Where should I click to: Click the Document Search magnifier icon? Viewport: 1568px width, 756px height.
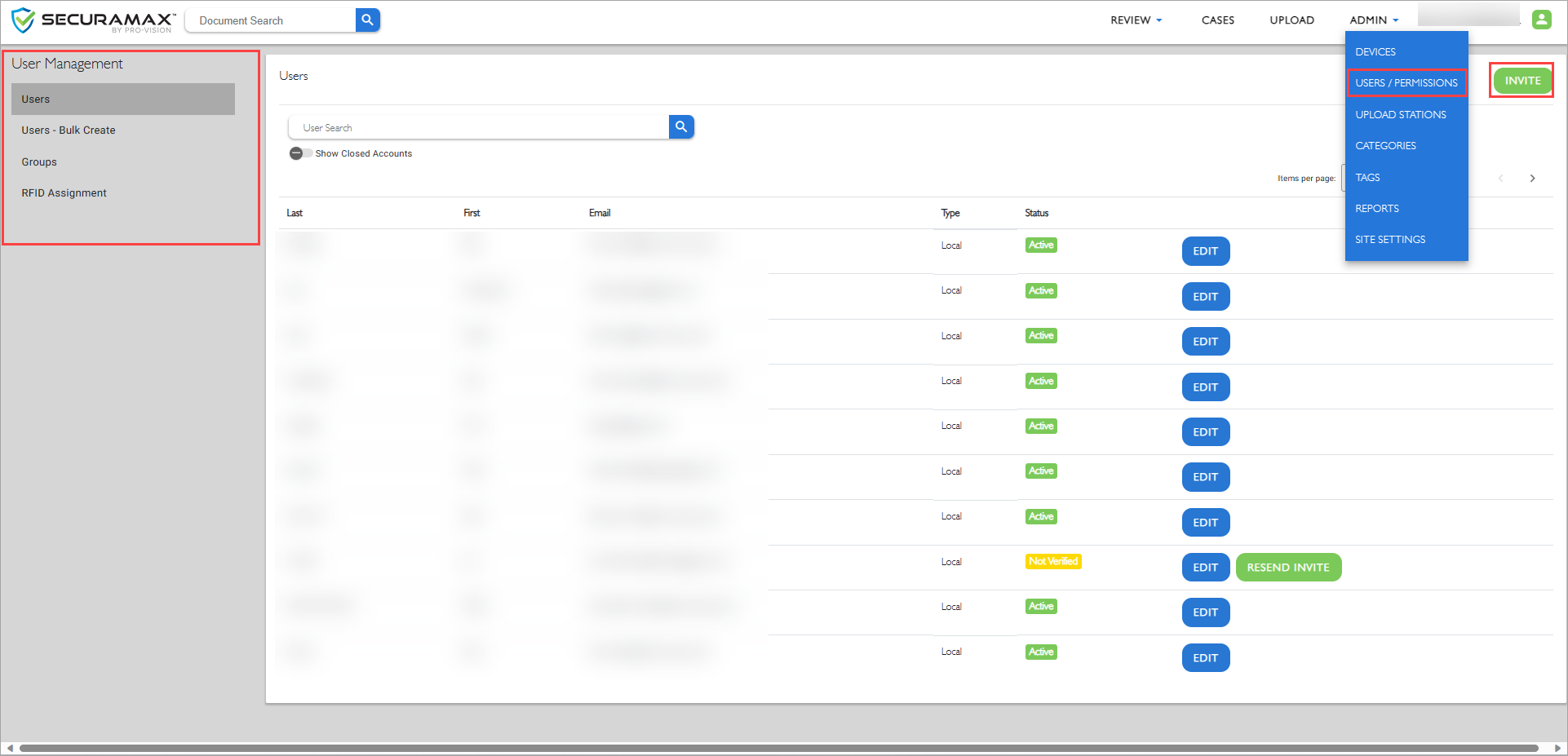[368, 20]
